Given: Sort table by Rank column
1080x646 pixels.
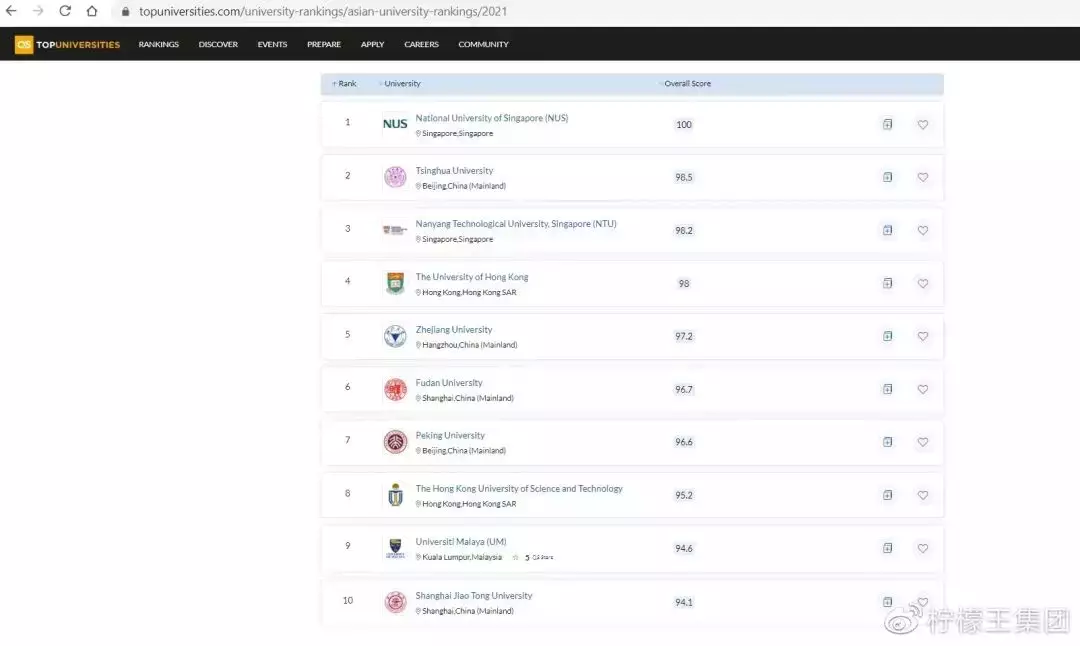Looking at the screenshot, I should (345, 84).
